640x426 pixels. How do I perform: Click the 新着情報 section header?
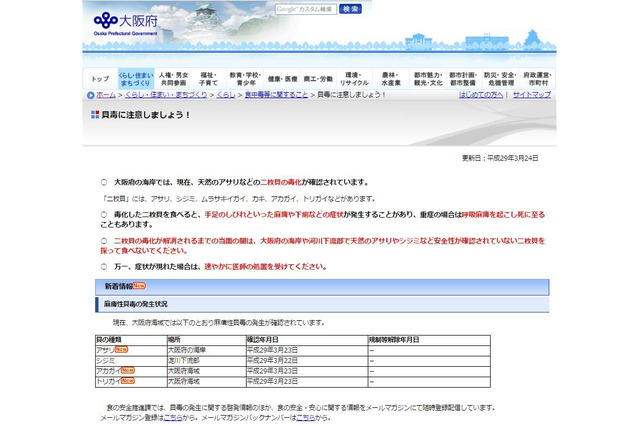[322, 287]
